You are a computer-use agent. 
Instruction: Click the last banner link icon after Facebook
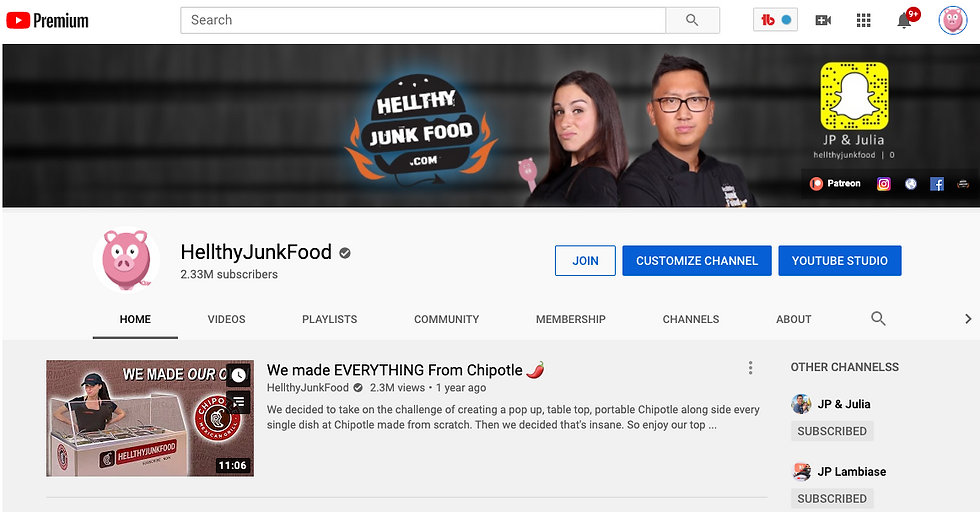[x=962, y=184]
